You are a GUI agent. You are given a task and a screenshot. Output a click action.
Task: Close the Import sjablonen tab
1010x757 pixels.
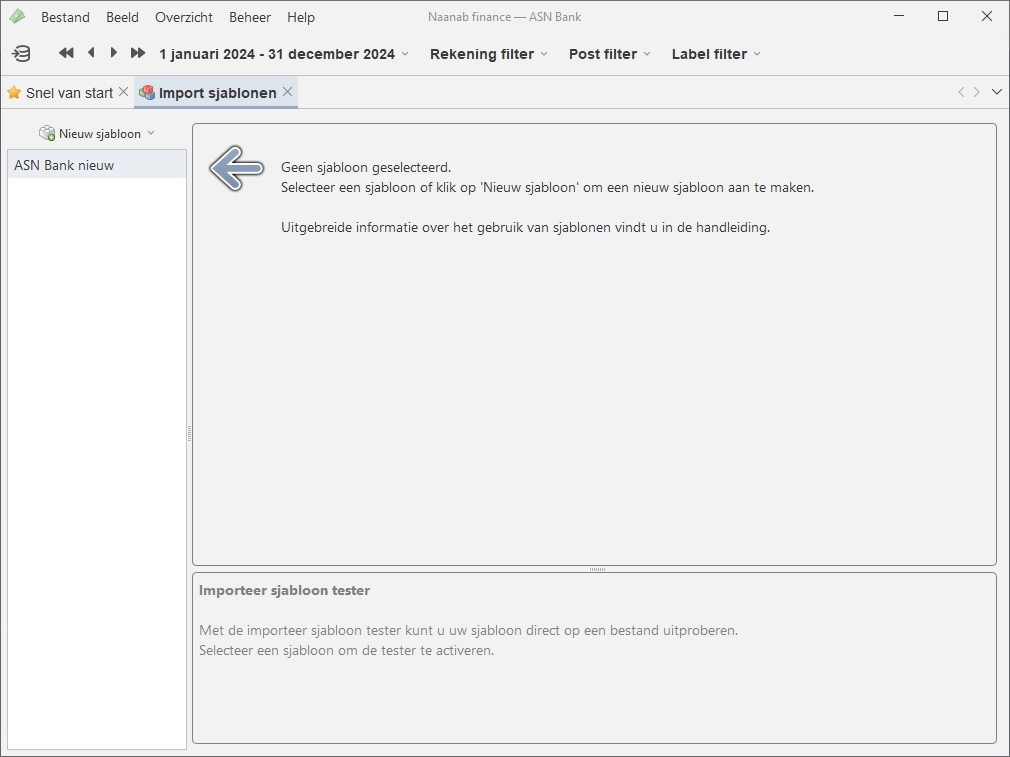pyautogui.click(x=287, y=92)
